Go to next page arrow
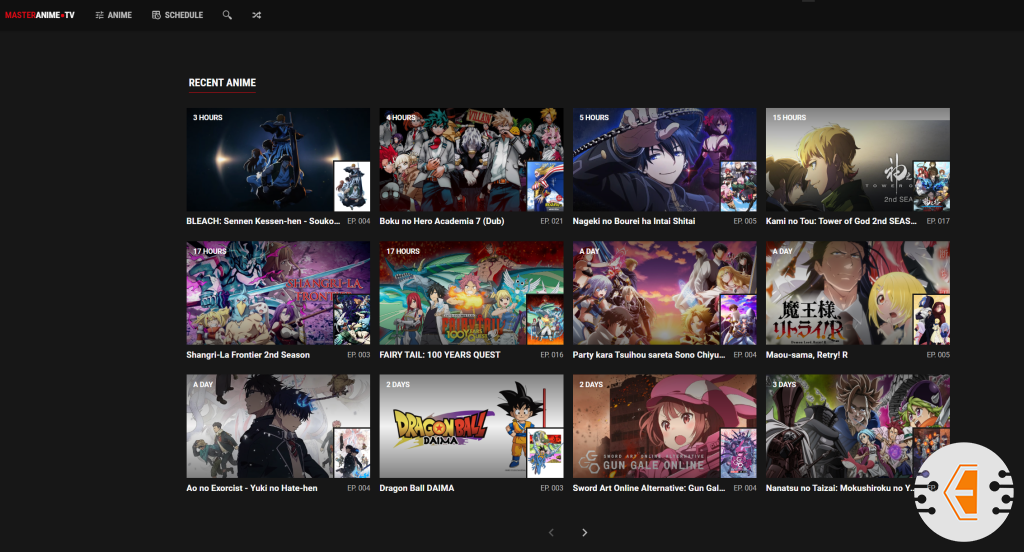 pos(585,533)
